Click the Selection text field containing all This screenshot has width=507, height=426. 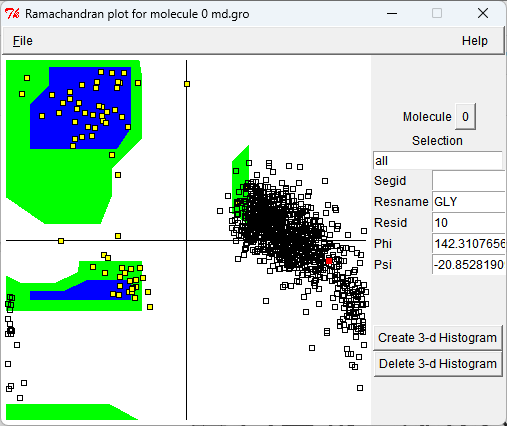tap(437, 161)
